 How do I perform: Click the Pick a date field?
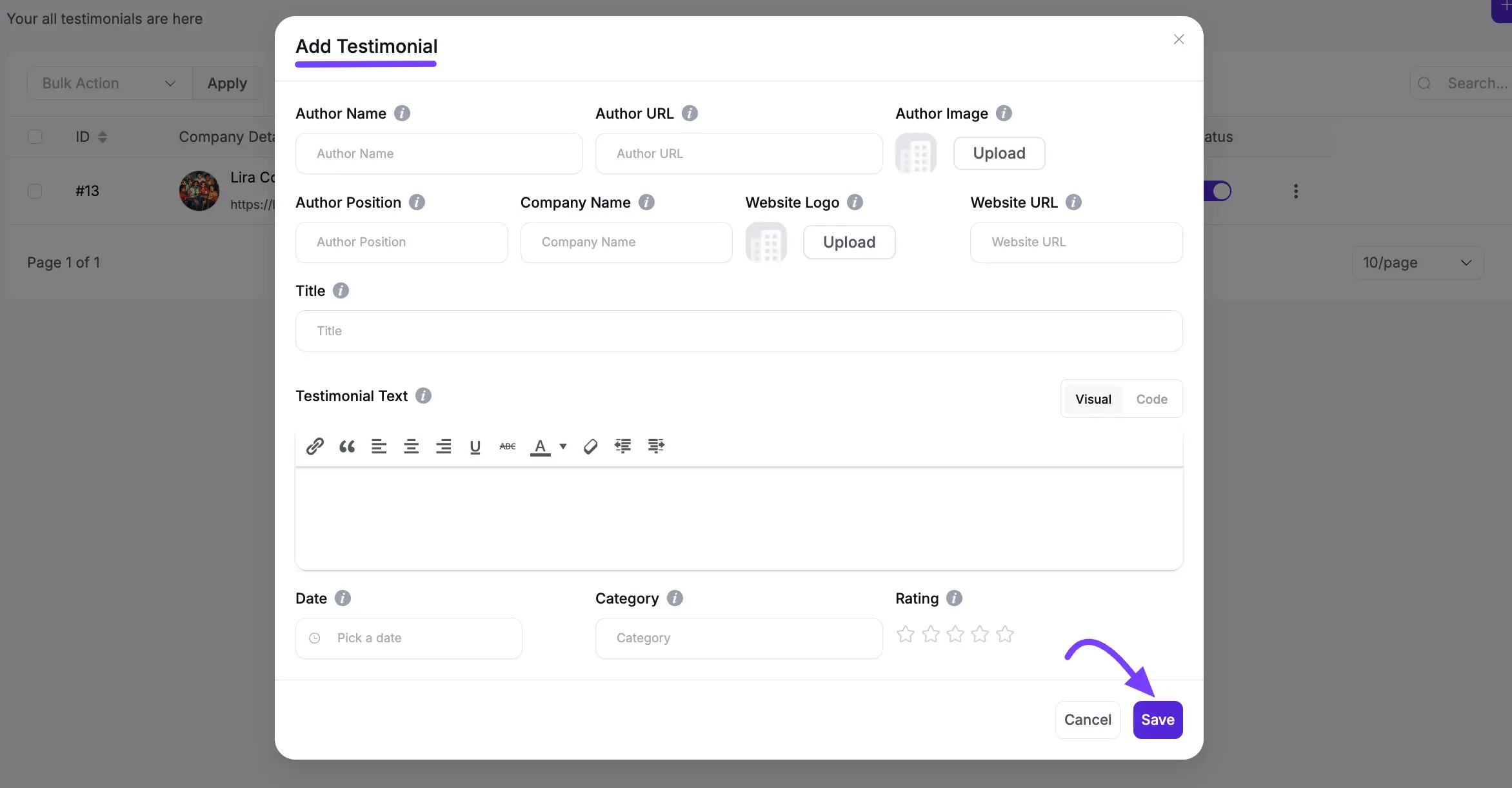click(x=408, y=638)
